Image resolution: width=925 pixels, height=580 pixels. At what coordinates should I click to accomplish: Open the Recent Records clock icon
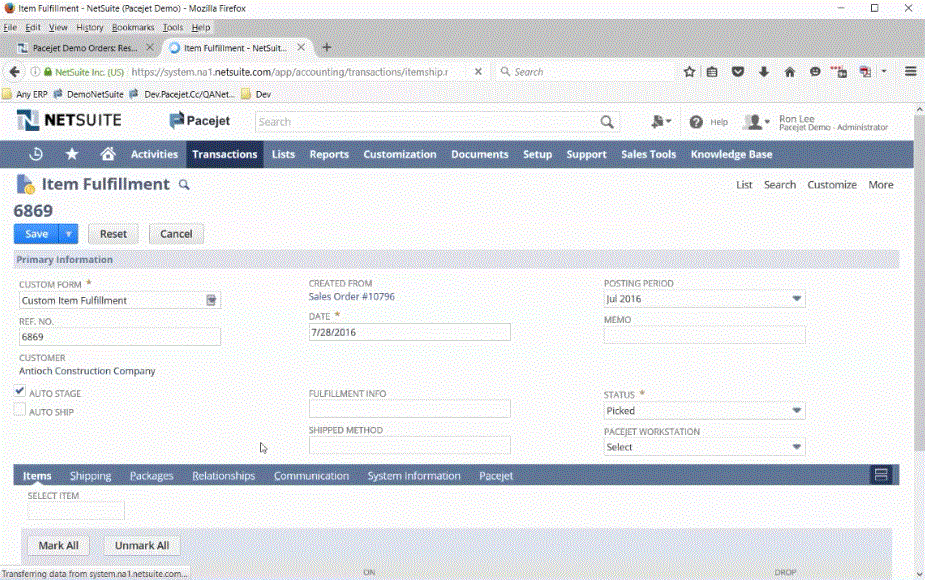click(x=36, y=155)
